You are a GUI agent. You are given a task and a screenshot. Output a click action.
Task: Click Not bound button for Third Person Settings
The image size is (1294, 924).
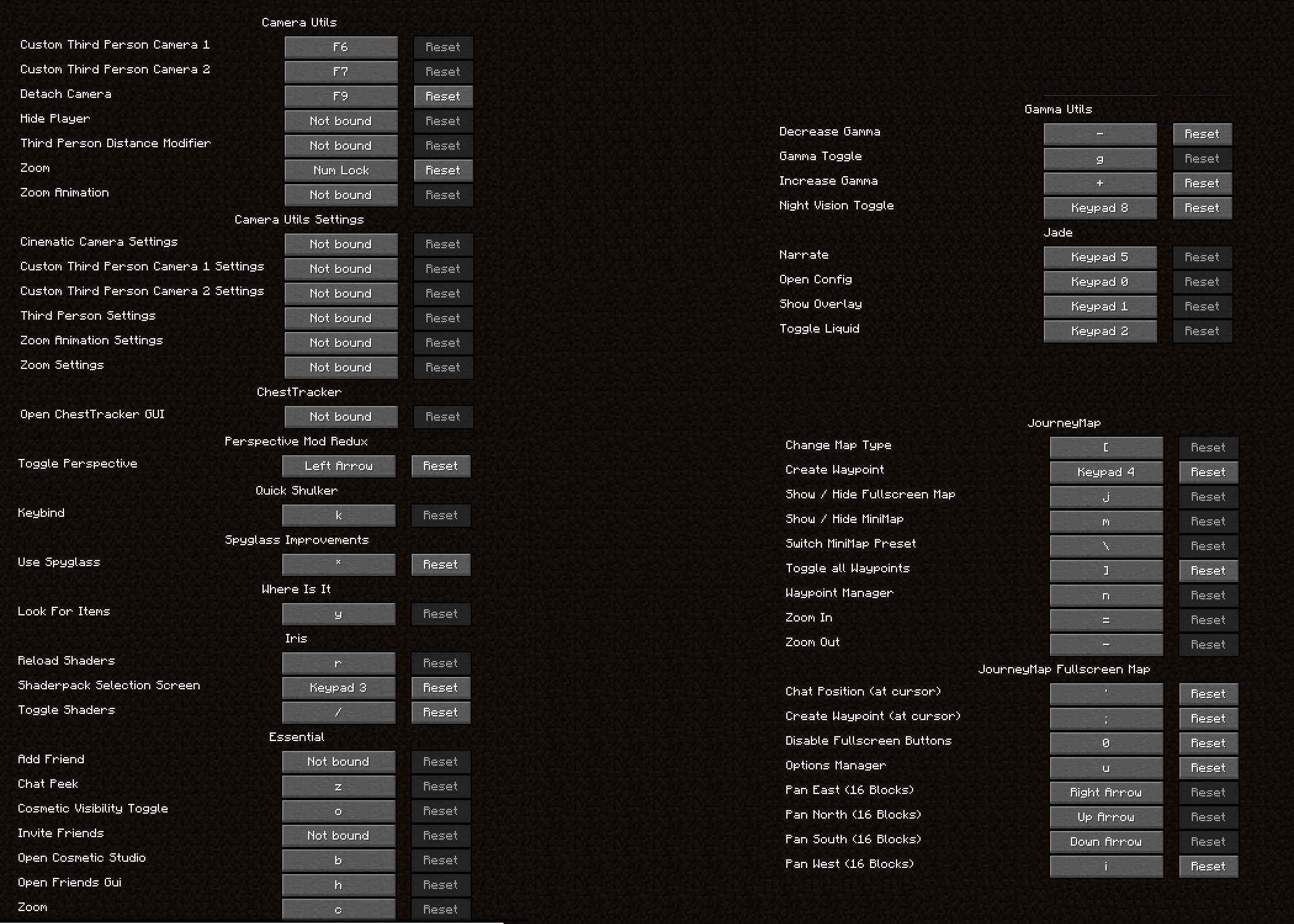(341, 318)
